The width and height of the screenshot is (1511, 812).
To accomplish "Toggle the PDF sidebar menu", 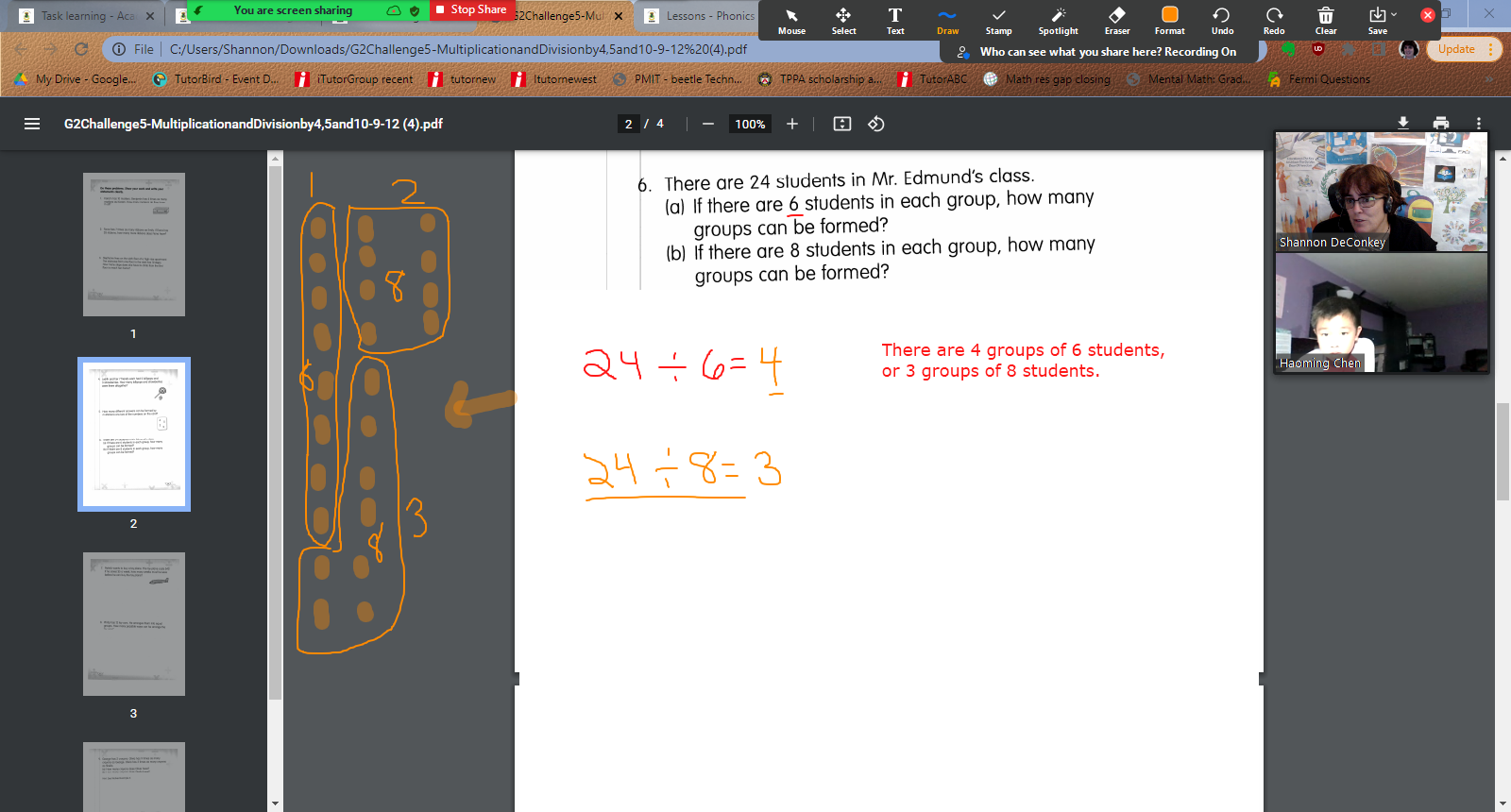I will pyautogui.click(x=32, y=124).
